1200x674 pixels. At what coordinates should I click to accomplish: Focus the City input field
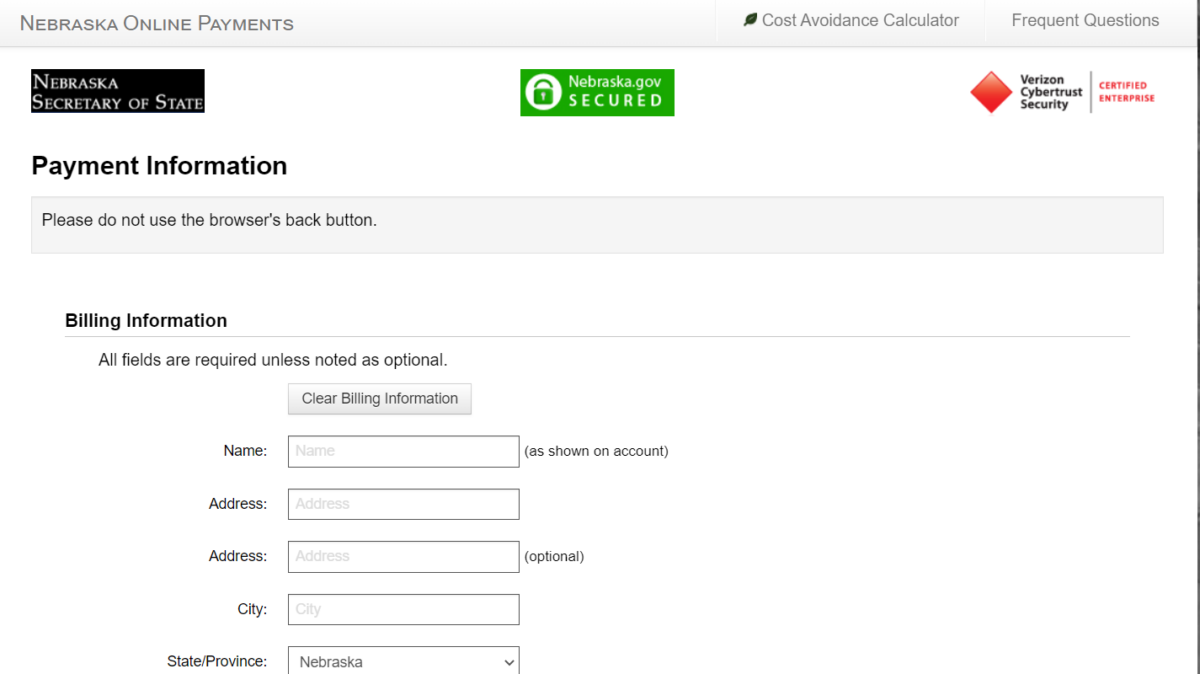point(403,609)
